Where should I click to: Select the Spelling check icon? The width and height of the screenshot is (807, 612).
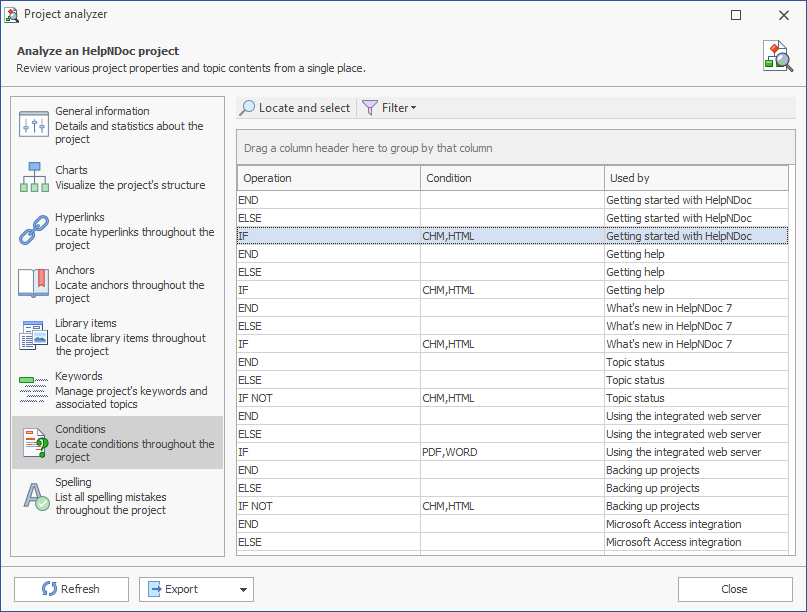[x=36, y=497]
